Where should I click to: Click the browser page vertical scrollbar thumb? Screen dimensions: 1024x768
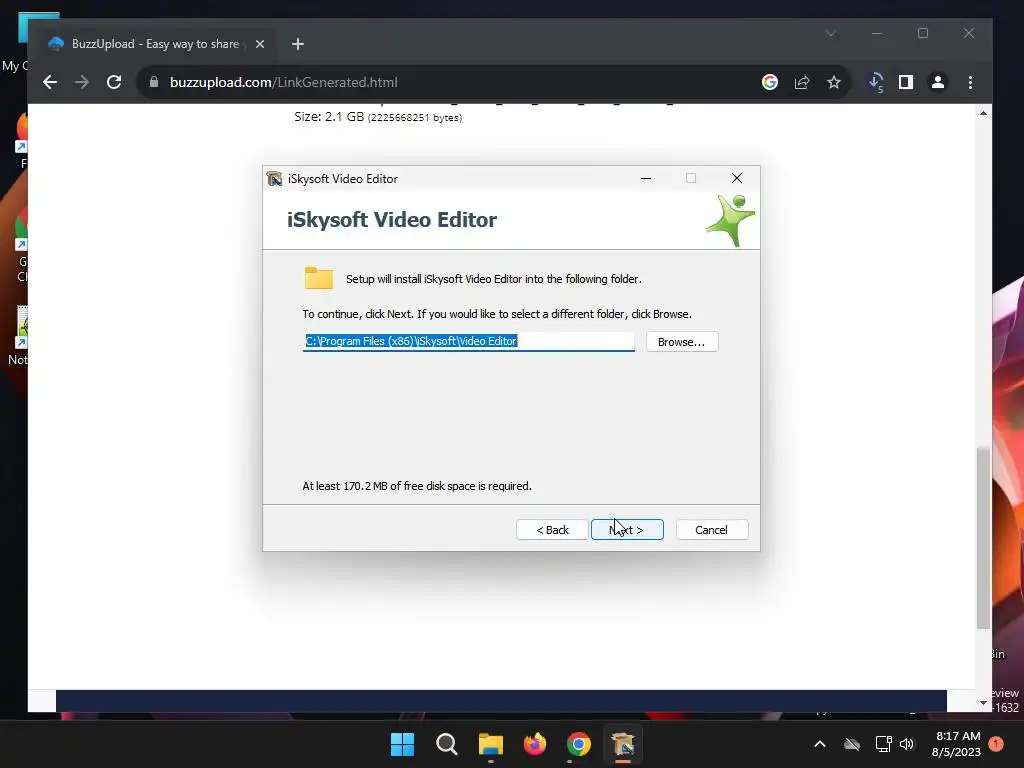pos(984,538)
